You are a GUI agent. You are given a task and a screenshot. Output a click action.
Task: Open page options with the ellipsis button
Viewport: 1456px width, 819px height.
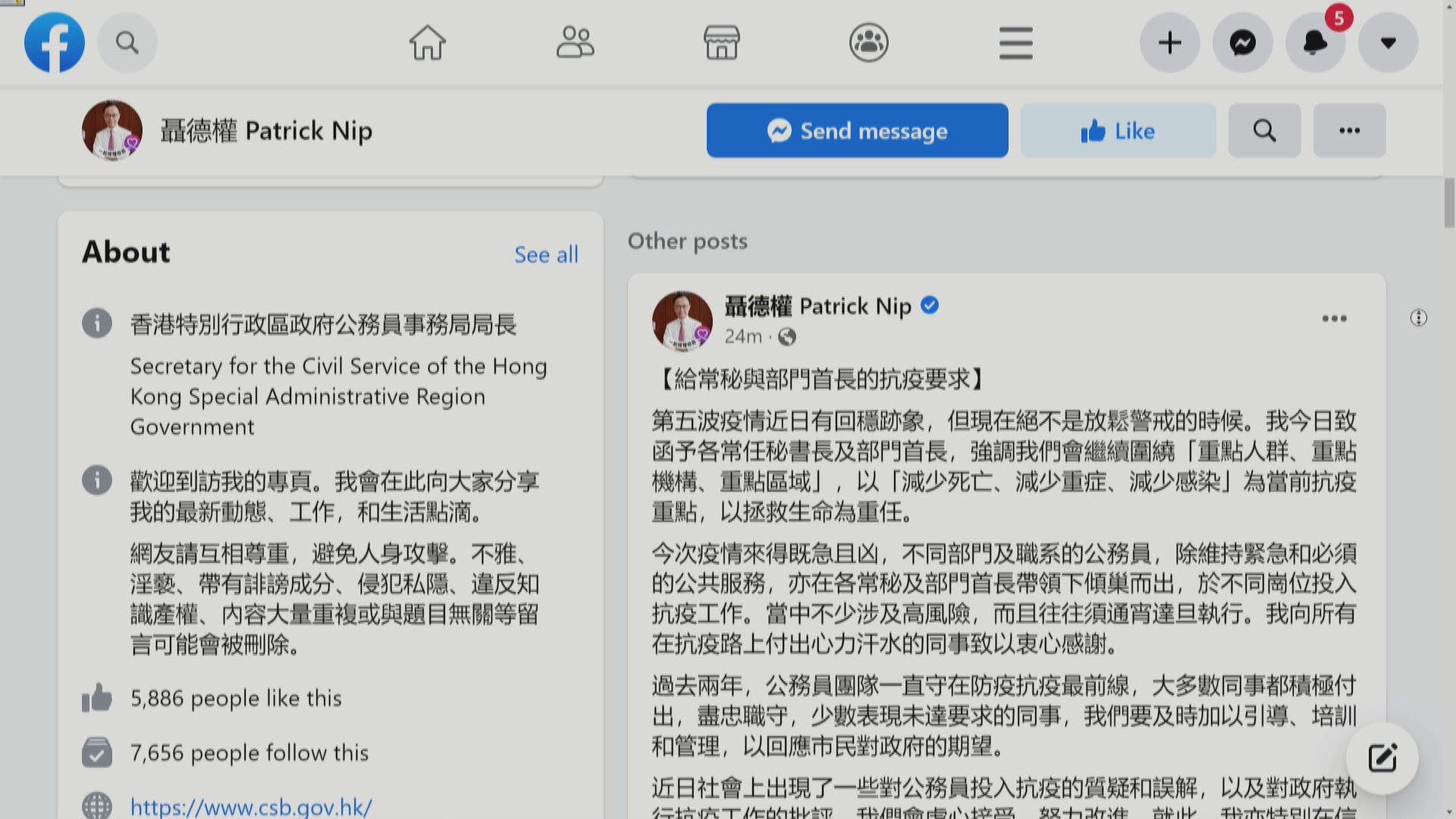(1349, 130)
